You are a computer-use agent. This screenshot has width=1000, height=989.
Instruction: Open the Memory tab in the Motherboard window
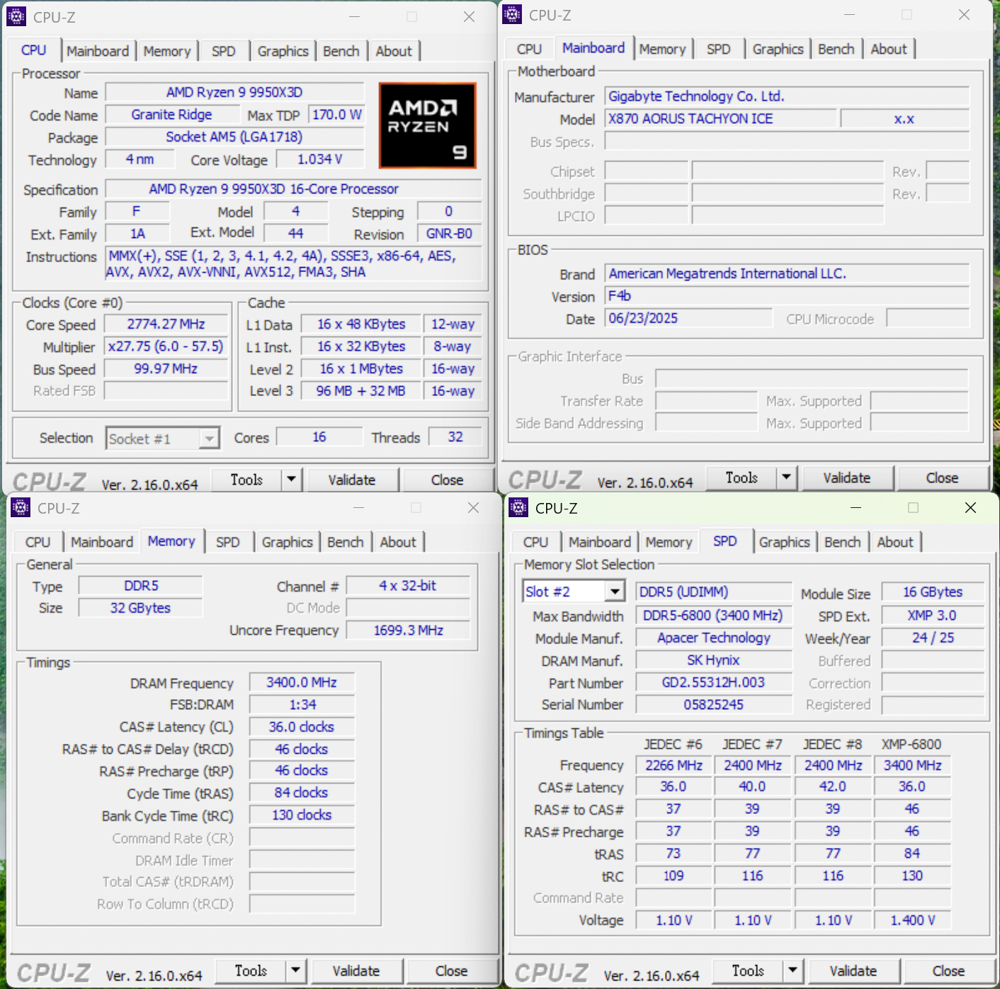click(x=663, y=49)
